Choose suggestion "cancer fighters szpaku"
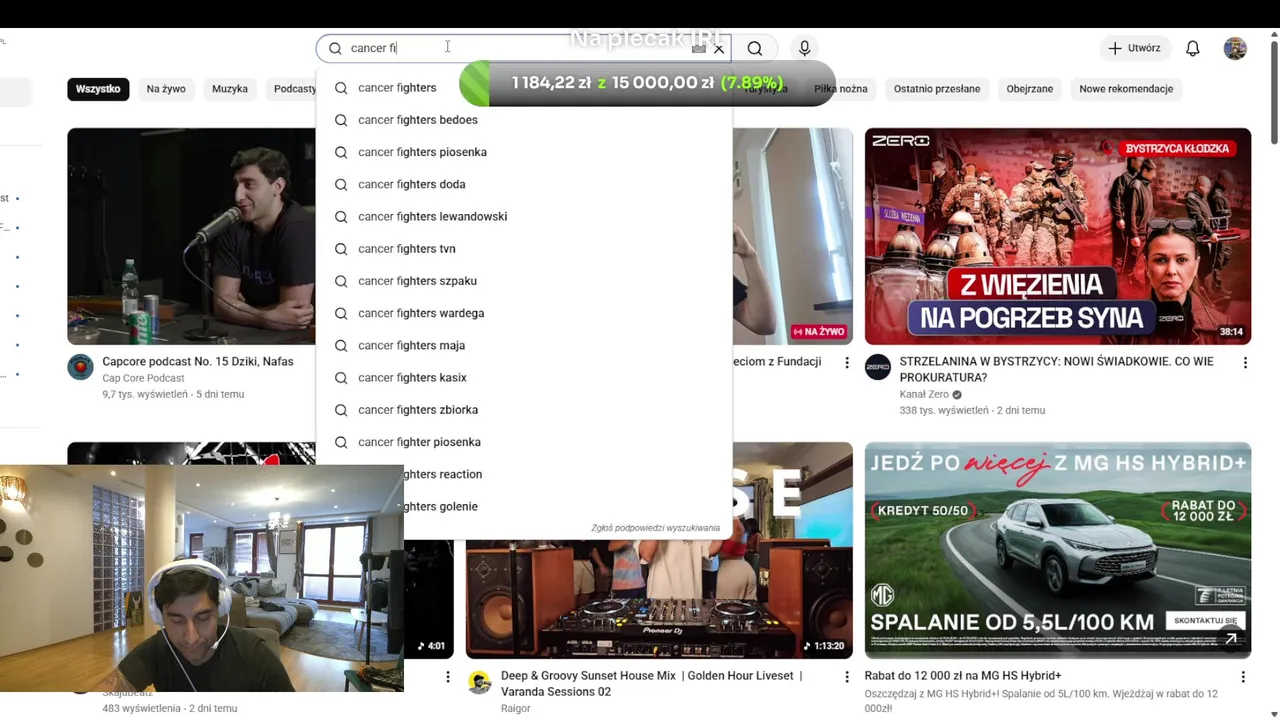1280x720 pixels. [524, 281]
